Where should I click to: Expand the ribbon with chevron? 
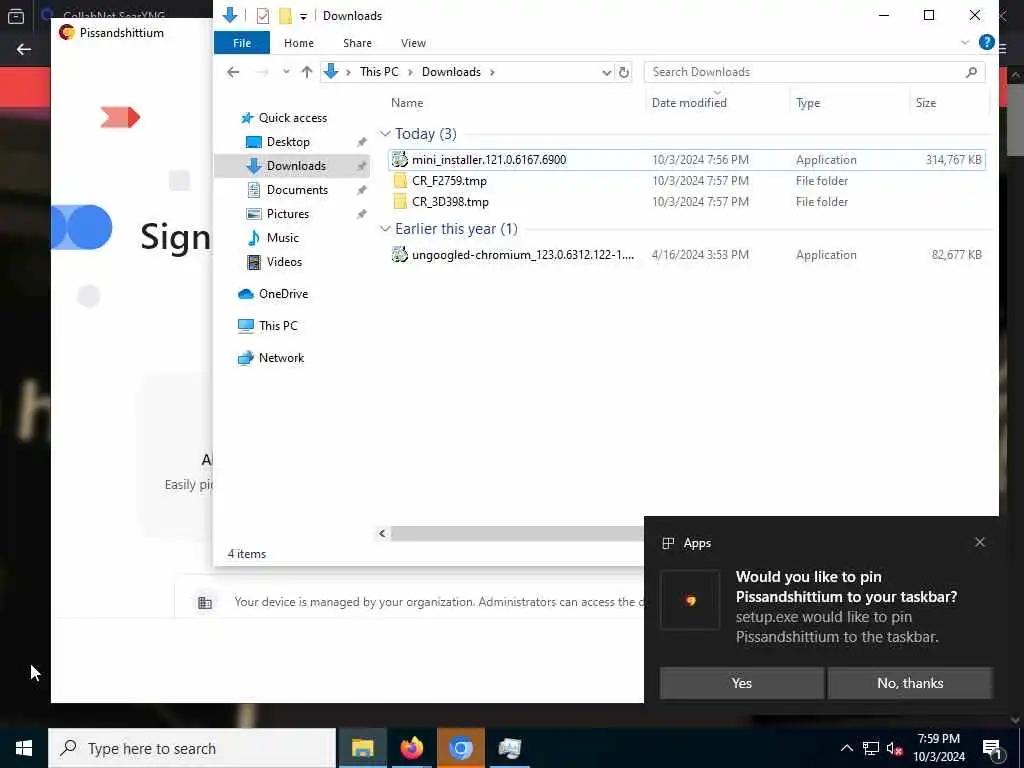[965, 42]
